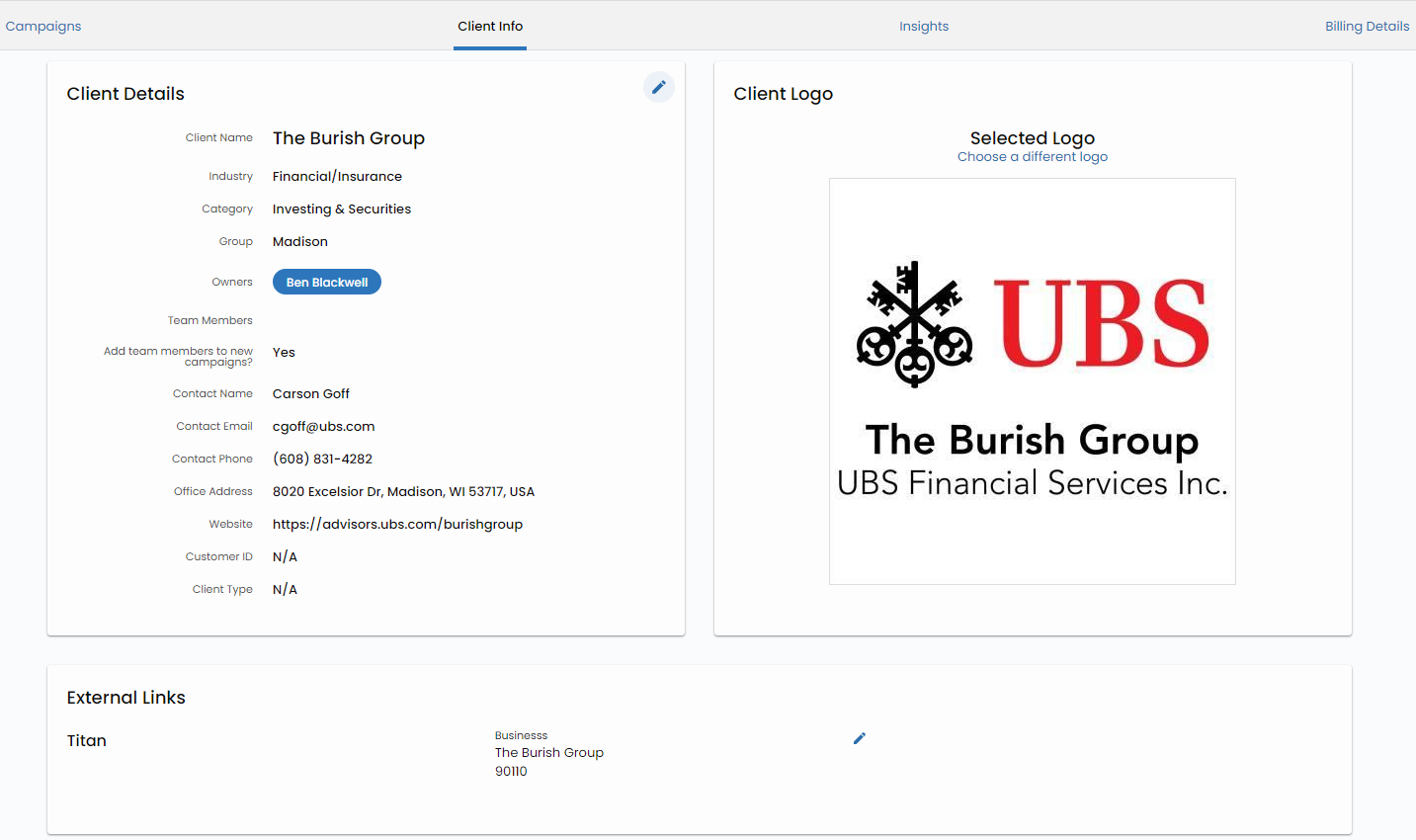Click the client name 'The Burish Group' in Client Details
Screen dimensions: 1416x840
349,138
